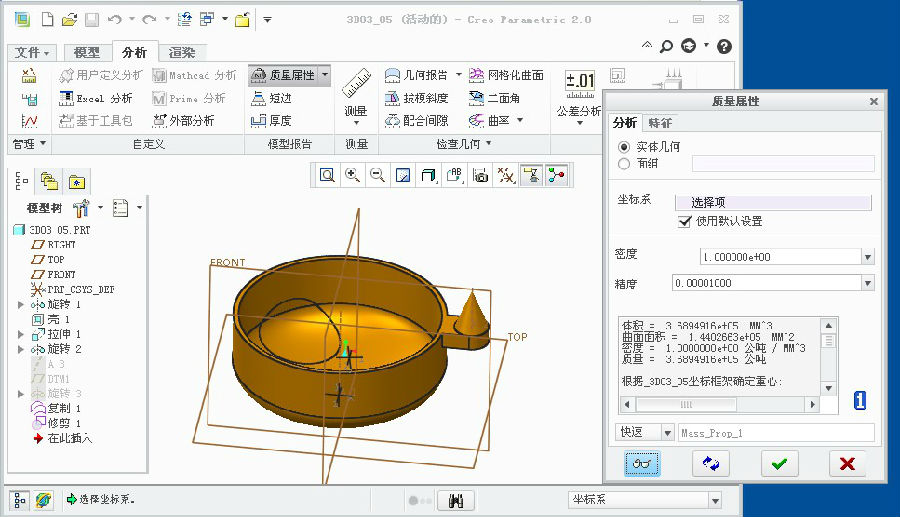Click the Zoom Out magnifier icon

click(x=378, y=175)
